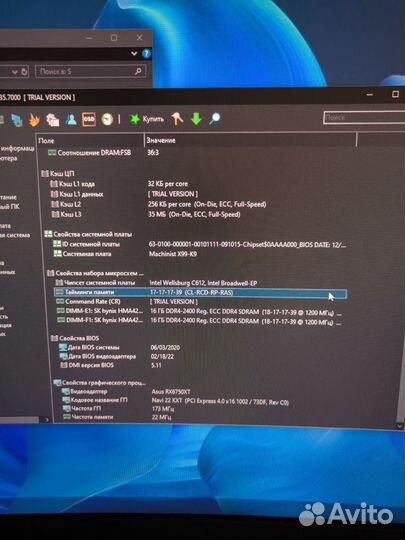Select 'DIMM-E1: SK hynix HMA42...' row
The image size is (405, 540).
(100, 311)
